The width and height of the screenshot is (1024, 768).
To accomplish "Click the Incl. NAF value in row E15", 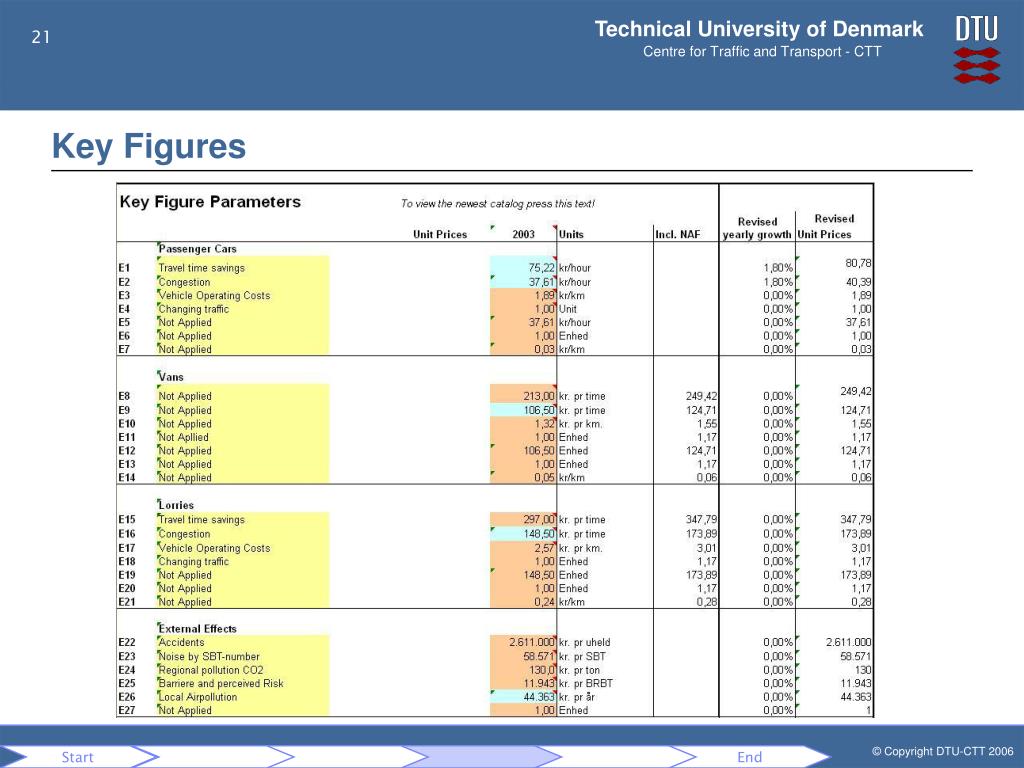I will click(701, 520).
